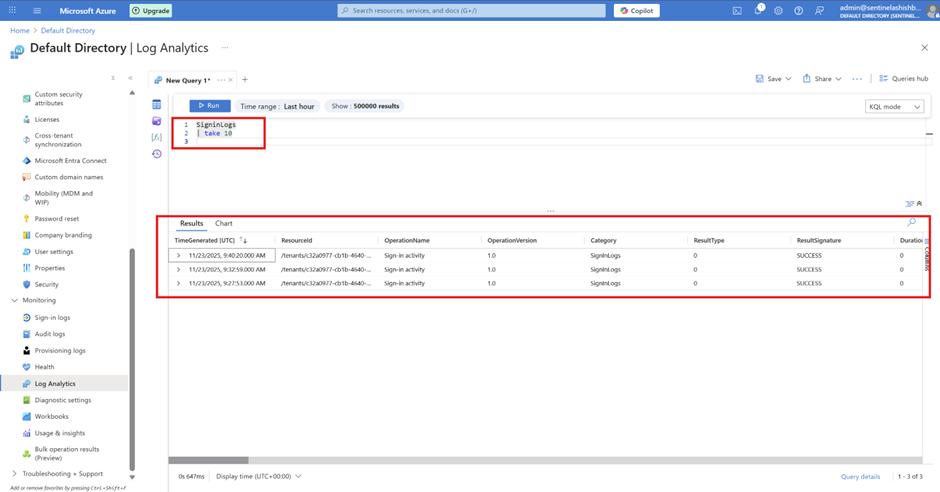Open the notifications bell
This screenshot has height=492, width=940.
[758, 11]
